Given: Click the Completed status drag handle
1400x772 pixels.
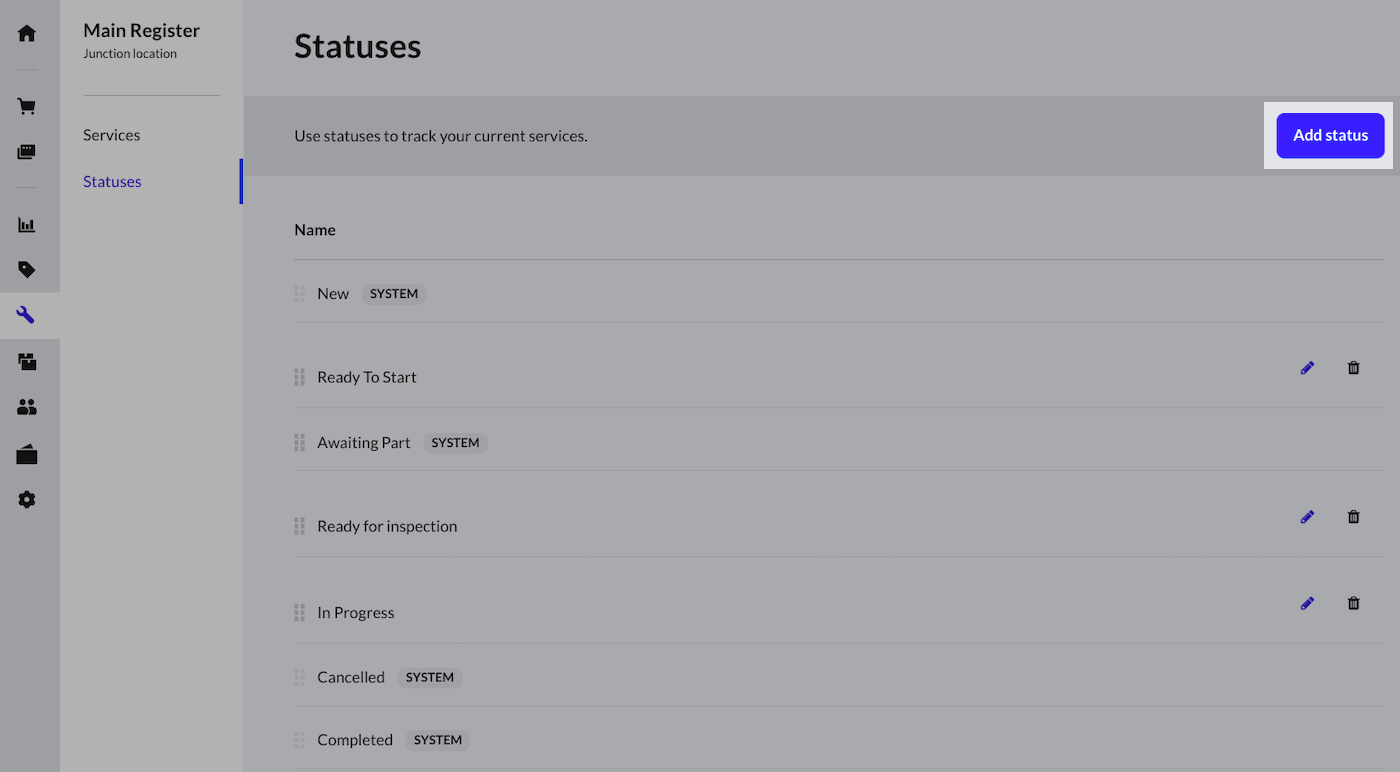Looking at the screenshot, I should (x=299, y=740).
